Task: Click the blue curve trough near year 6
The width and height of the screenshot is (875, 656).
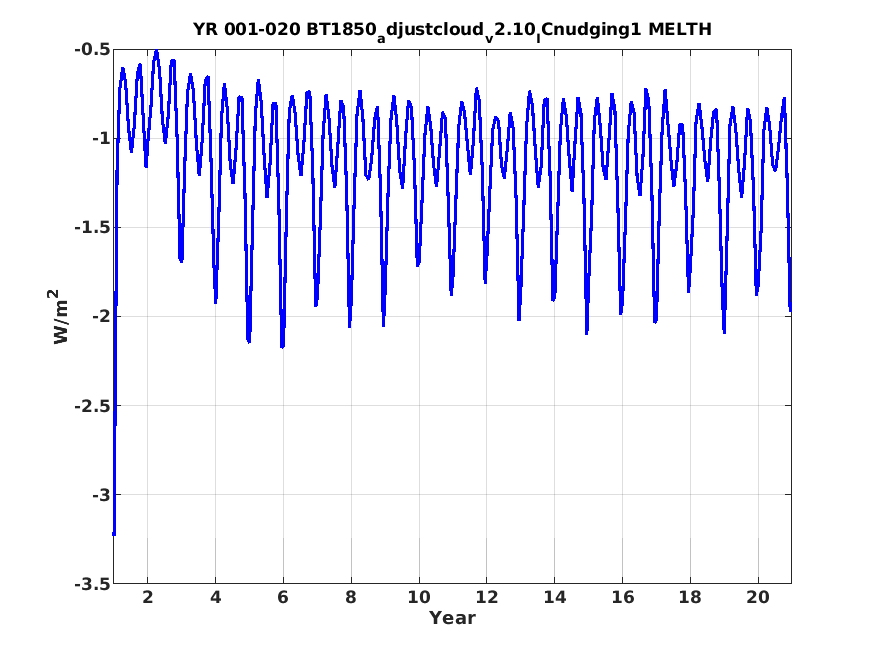Action: 282,346
